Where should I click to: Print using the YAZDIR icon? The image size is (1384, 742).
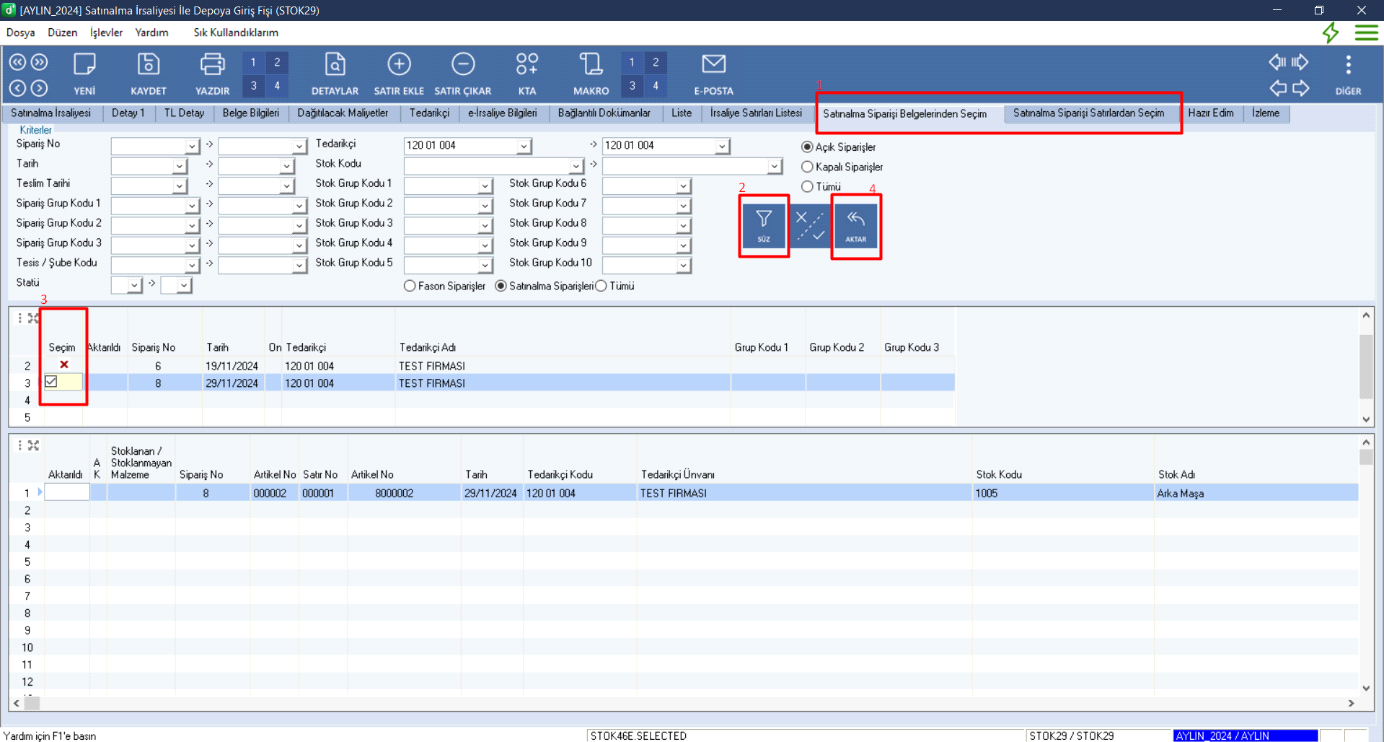pyautogui.click(x=212, y=74)
